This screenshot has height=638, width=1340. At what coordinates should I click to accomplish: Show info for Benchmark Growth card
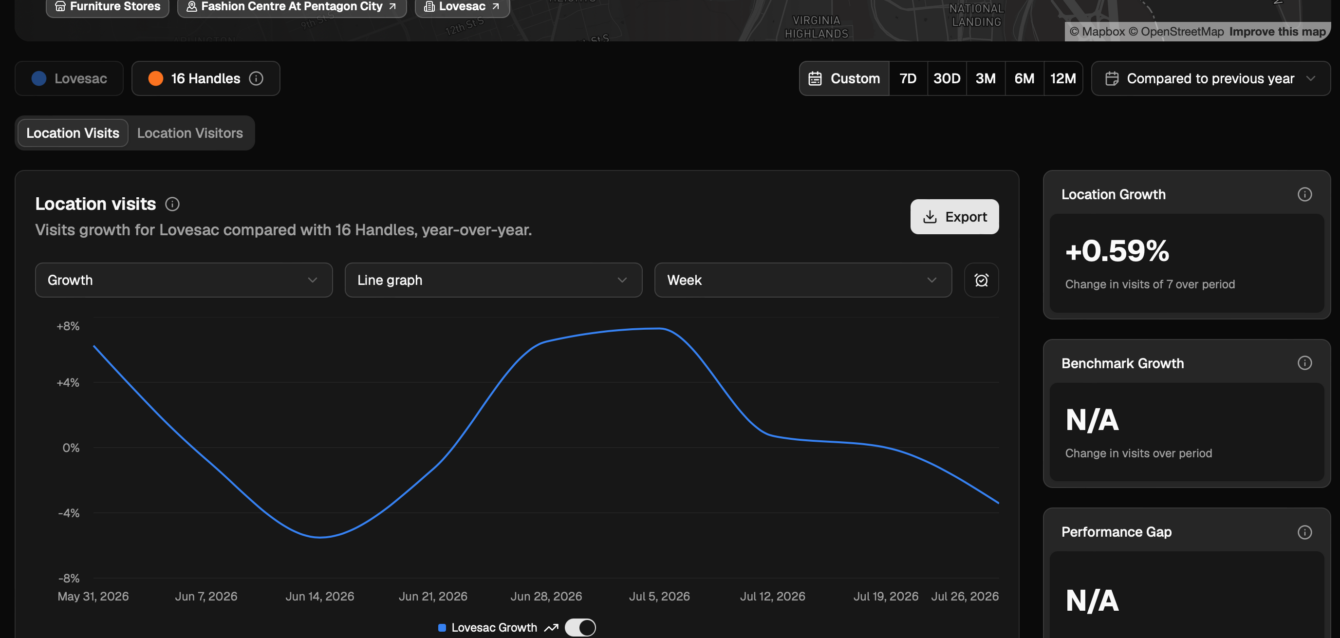1304,364
